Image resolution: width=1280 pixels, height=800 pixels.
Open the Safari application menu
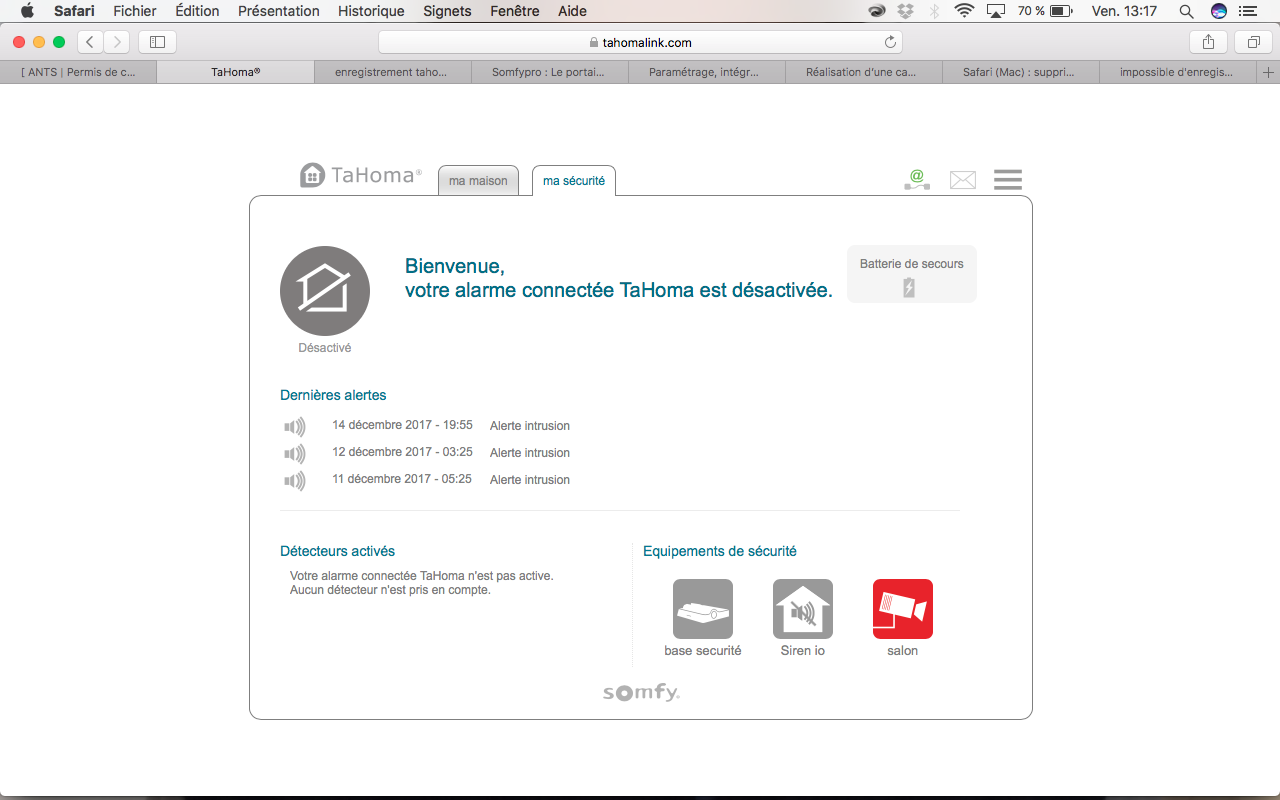(74, 11)
